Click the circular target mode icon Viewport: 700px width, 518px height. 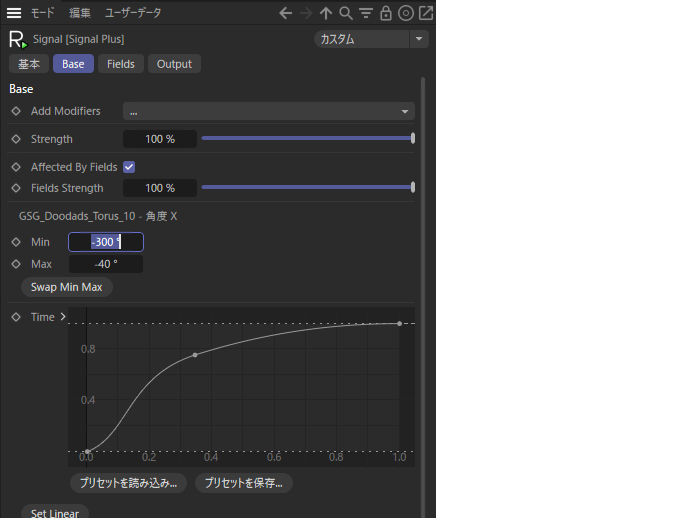pos(406,13)
